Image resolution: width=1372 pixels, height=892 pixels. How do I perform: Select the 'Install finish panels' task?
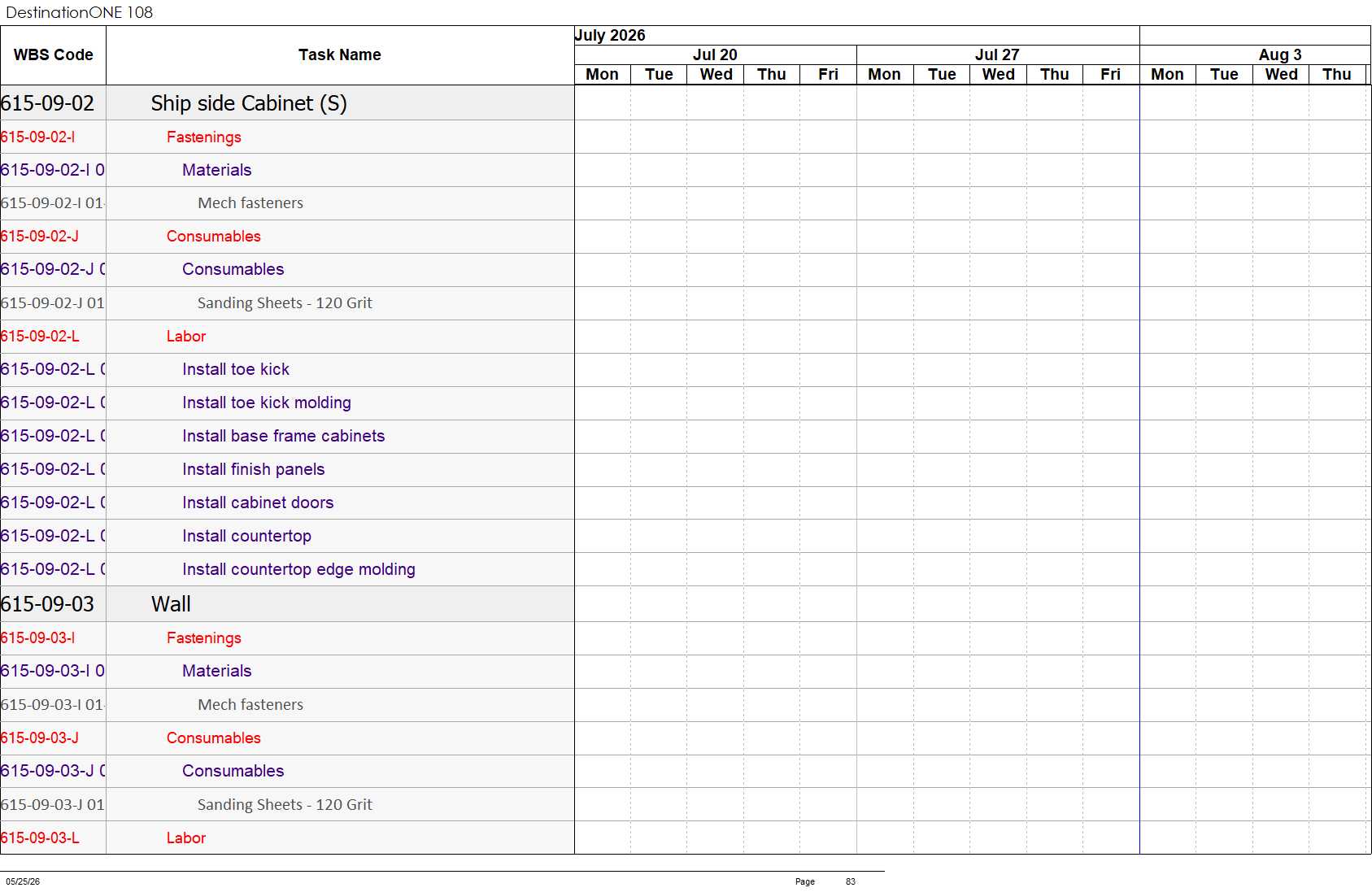coord(253,469)
